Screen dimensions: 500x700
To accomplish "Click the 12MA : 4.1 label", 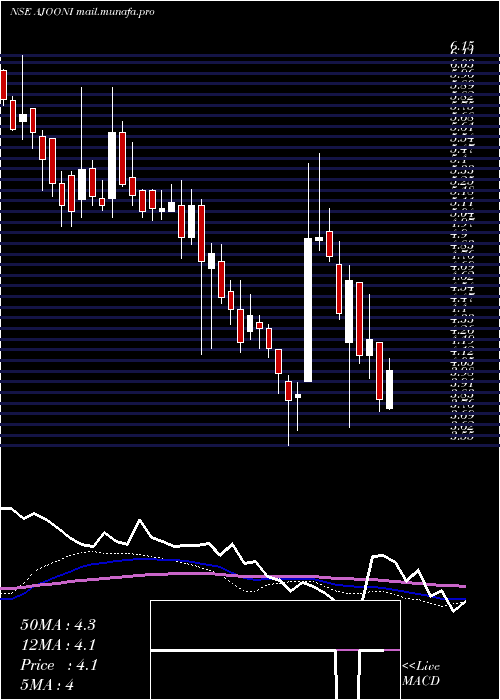I will pos(58,645).
